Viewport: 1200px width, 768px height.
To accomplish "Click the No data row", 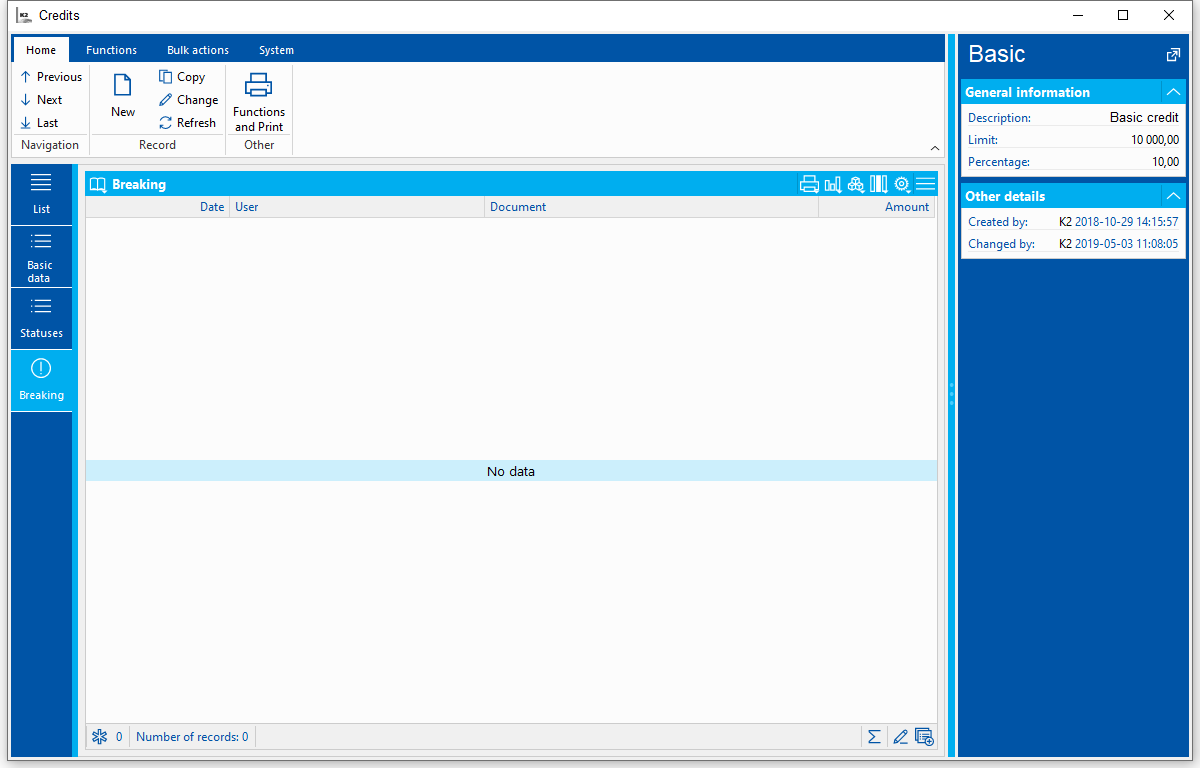I will [511, 471].
